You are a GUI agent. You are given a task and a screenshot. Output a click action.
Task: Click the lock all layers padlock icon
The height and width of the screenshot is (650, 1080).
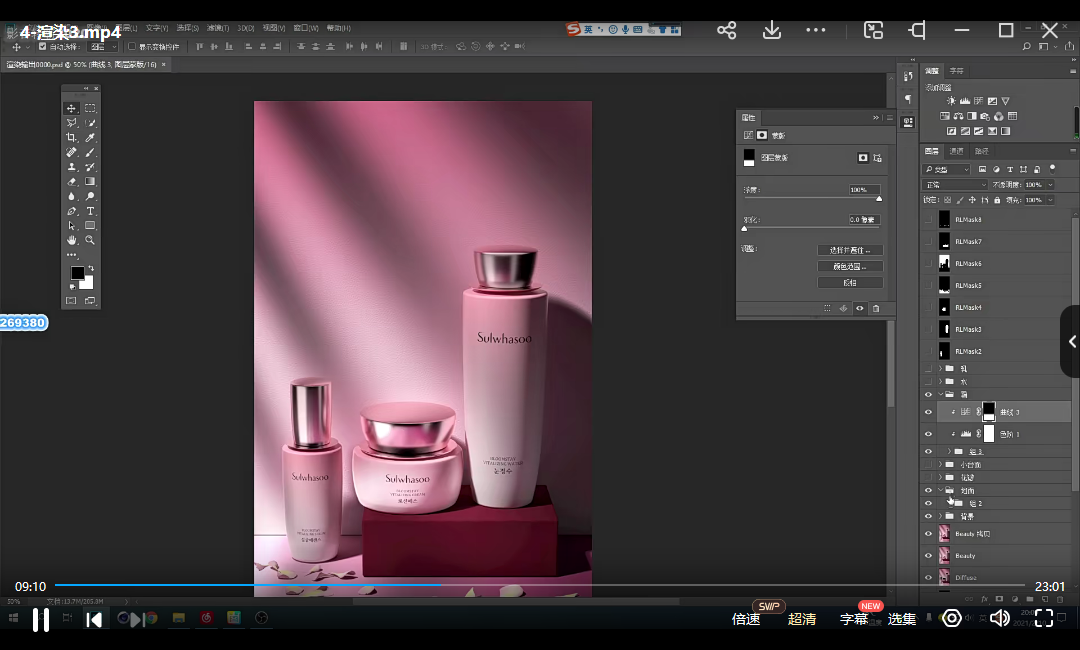[x=997, y=200]
